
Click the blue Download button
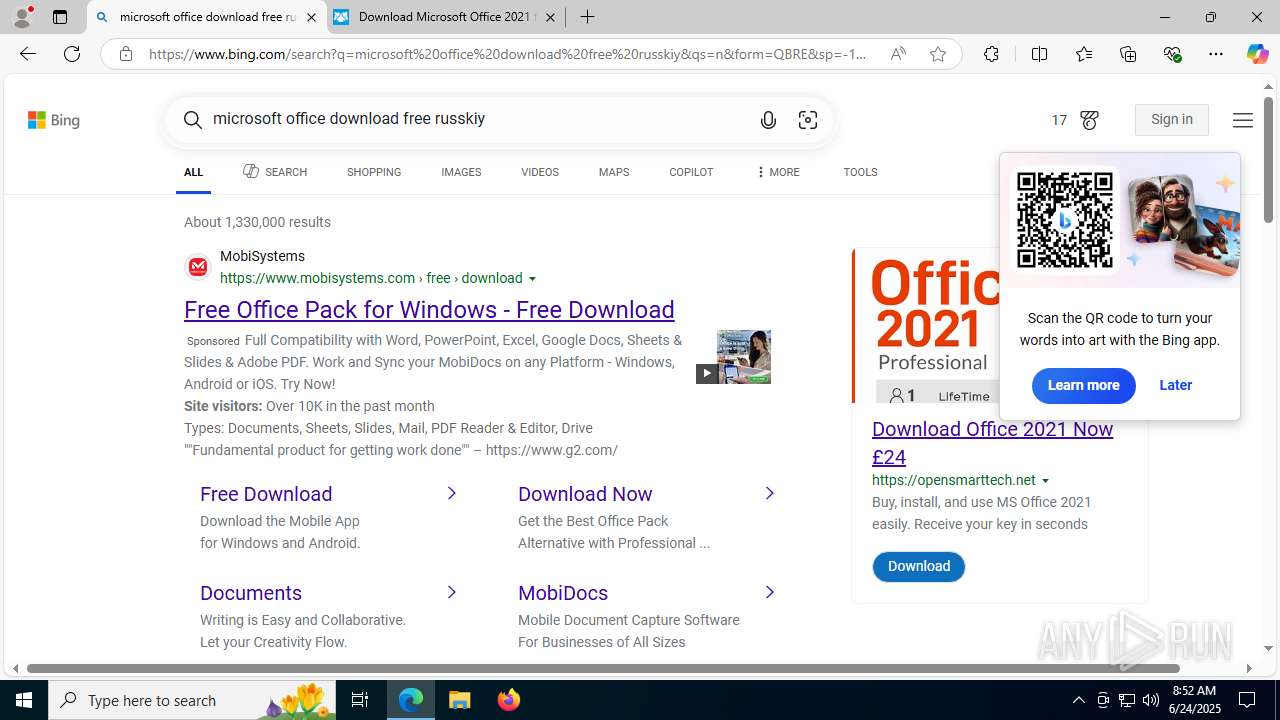click(919, 567)
